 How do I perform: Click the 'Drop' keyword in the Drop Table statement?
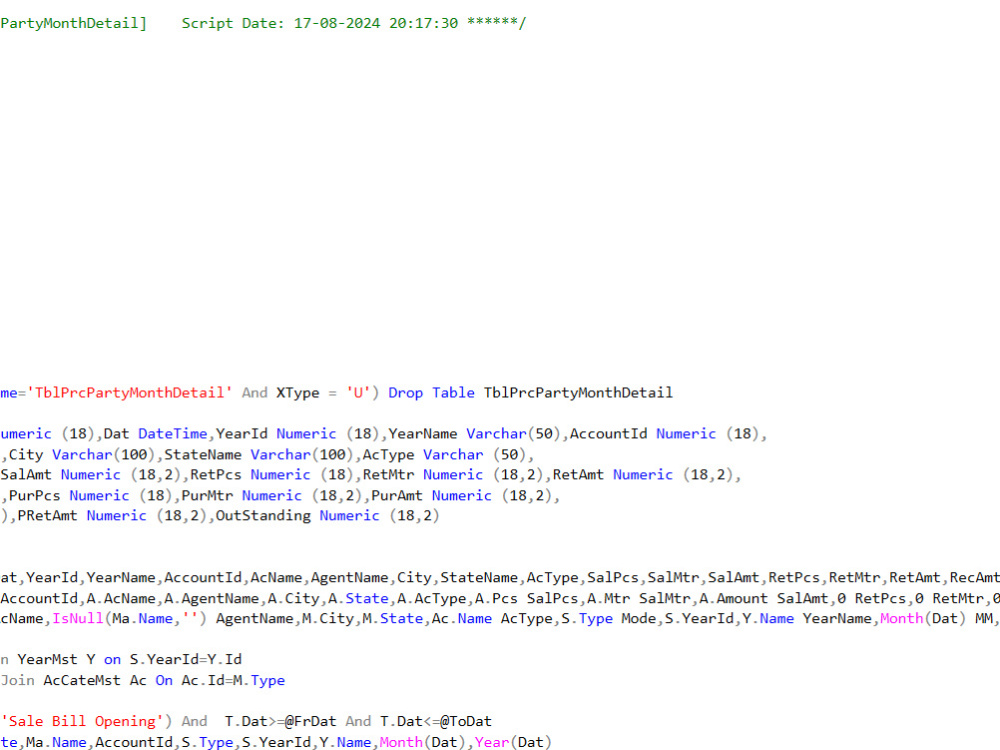[x=406, y=393]
